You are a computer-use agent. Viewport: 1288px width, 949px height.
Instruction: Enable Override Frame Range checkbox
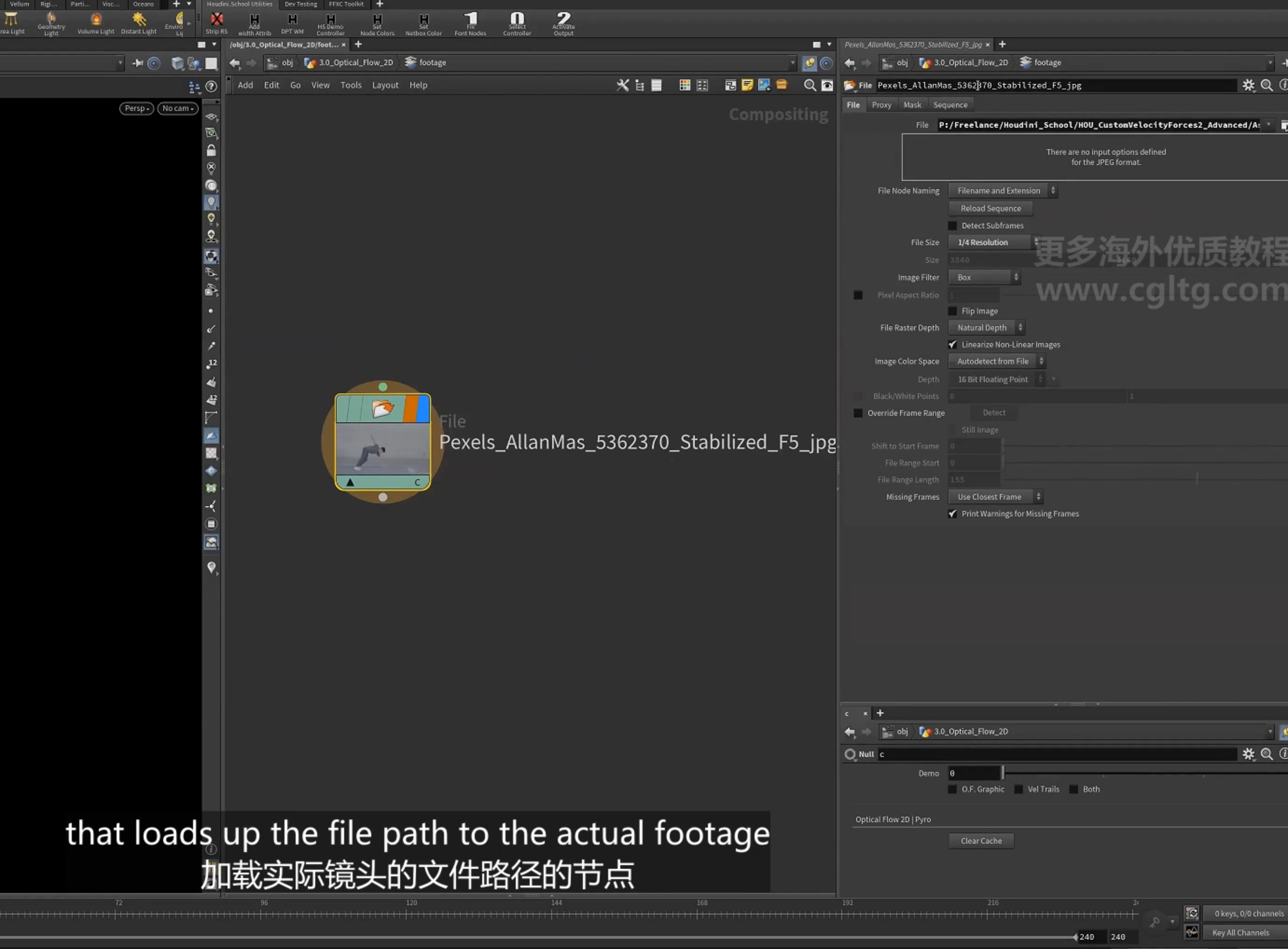[858, 413]
